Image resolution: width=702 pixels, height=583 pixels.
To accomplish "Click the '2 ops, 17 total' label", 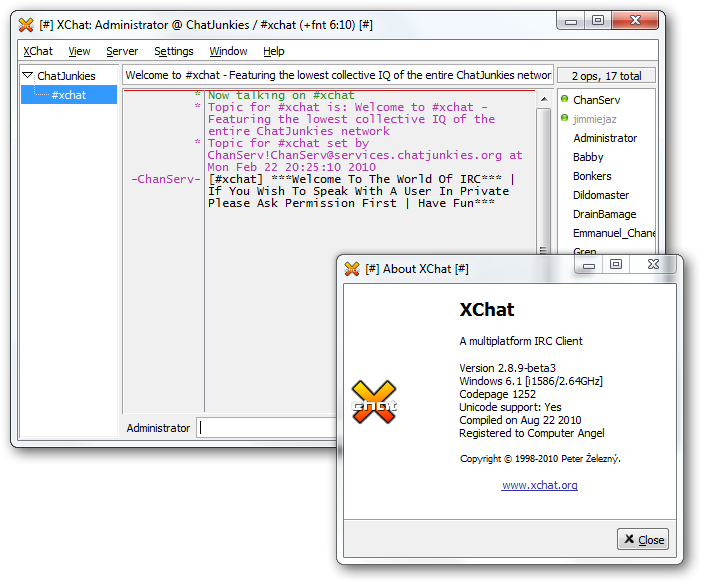I will click(x=607, y=76).
